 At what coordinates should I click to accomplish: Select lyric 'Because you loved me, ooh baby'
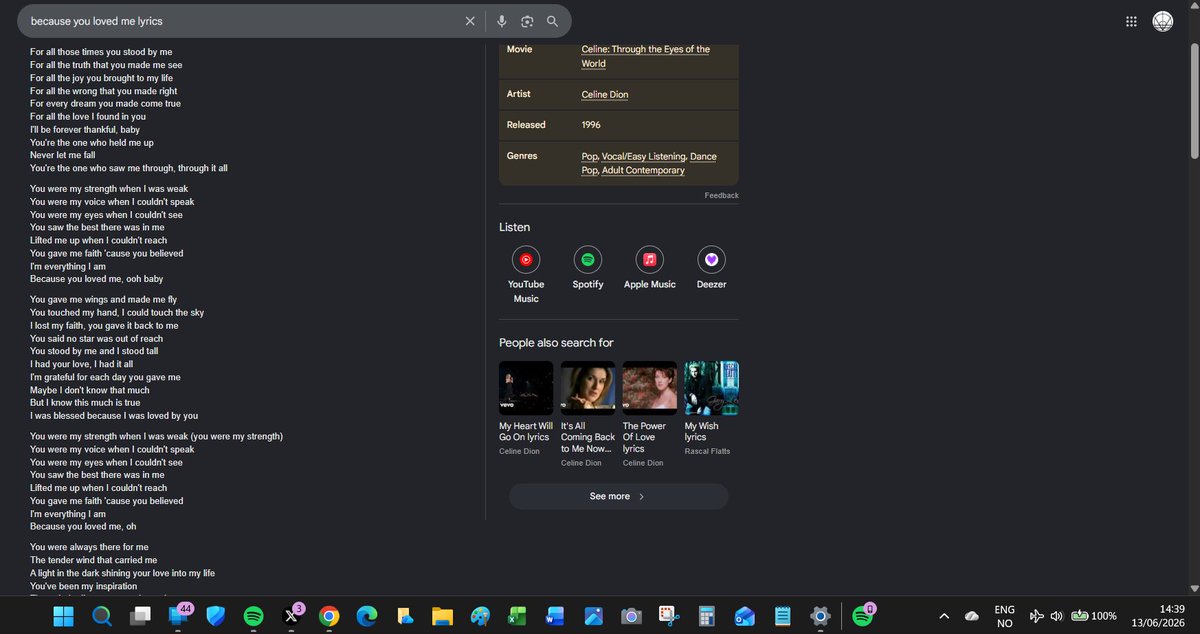click(96, 279)
